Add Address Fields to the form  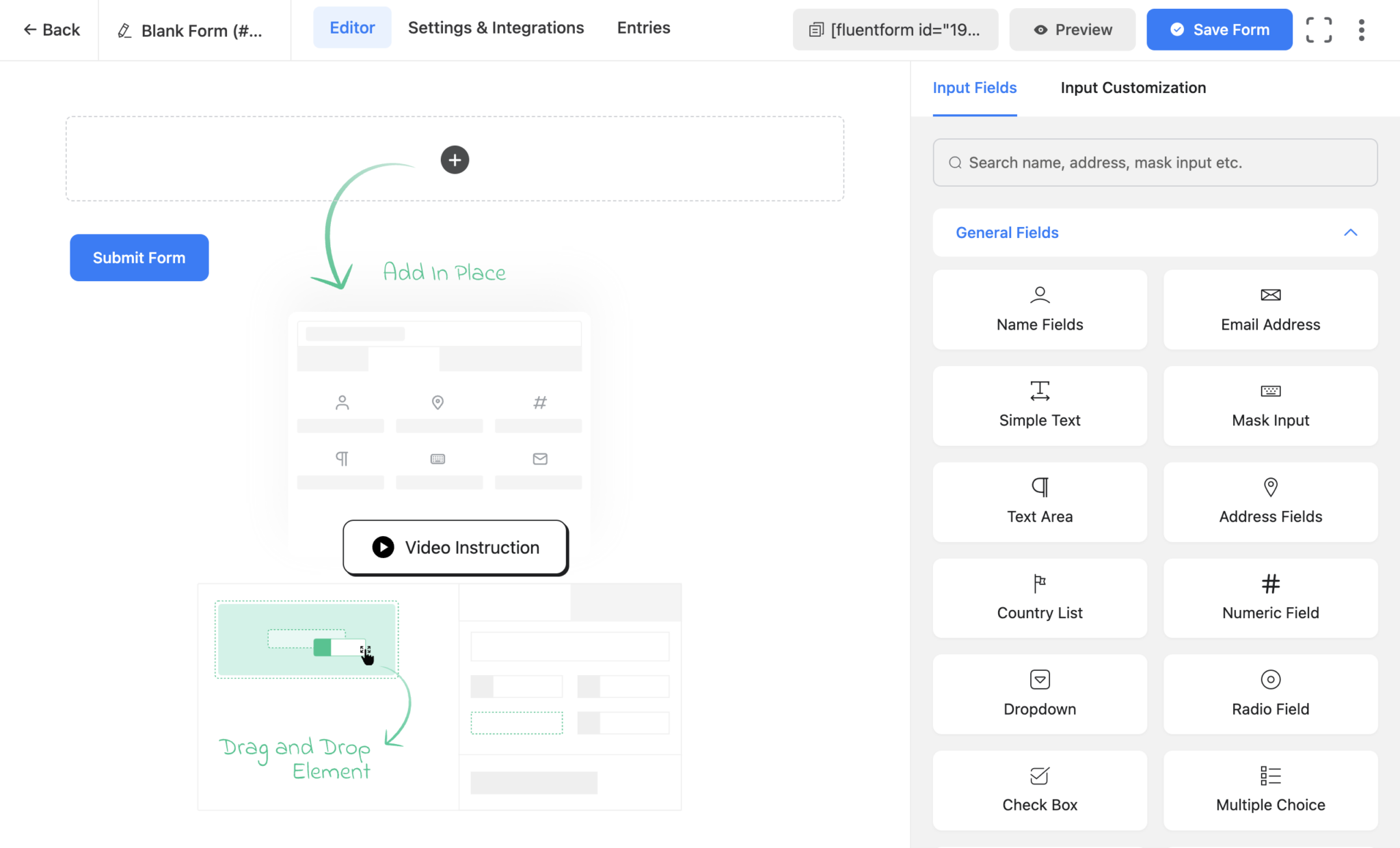[1270, 502]
